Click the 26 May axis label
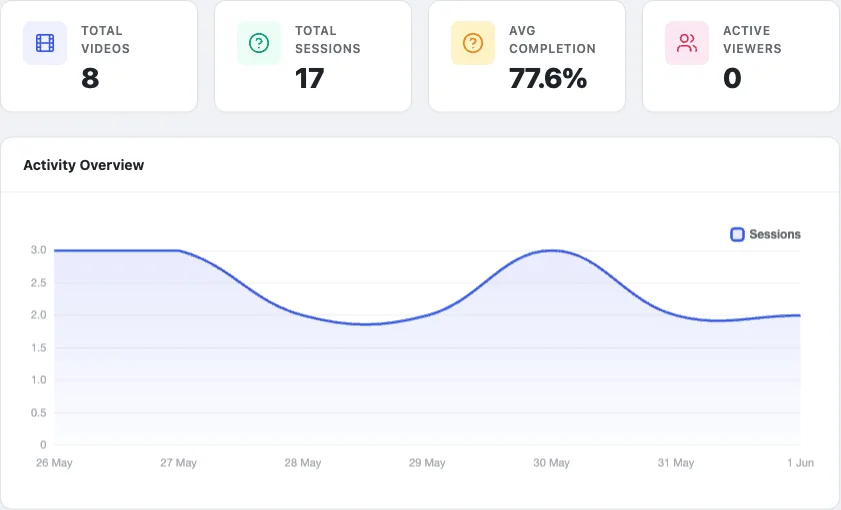 point(54,463)
